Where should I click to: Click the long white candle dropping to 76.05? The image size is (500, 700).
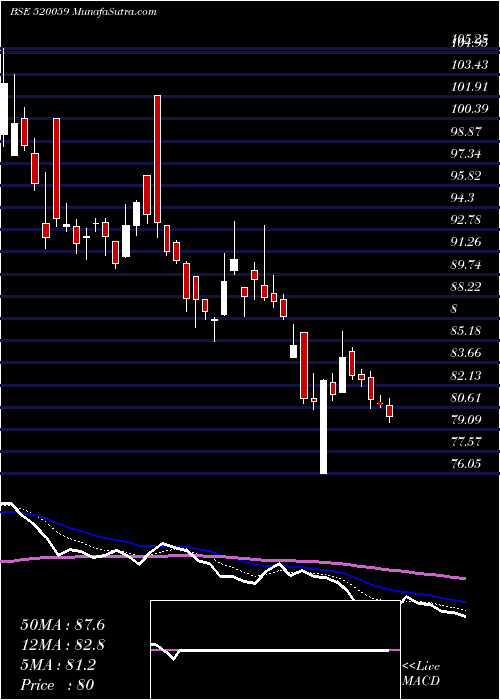pyautogui.click(x=323, y=427)
